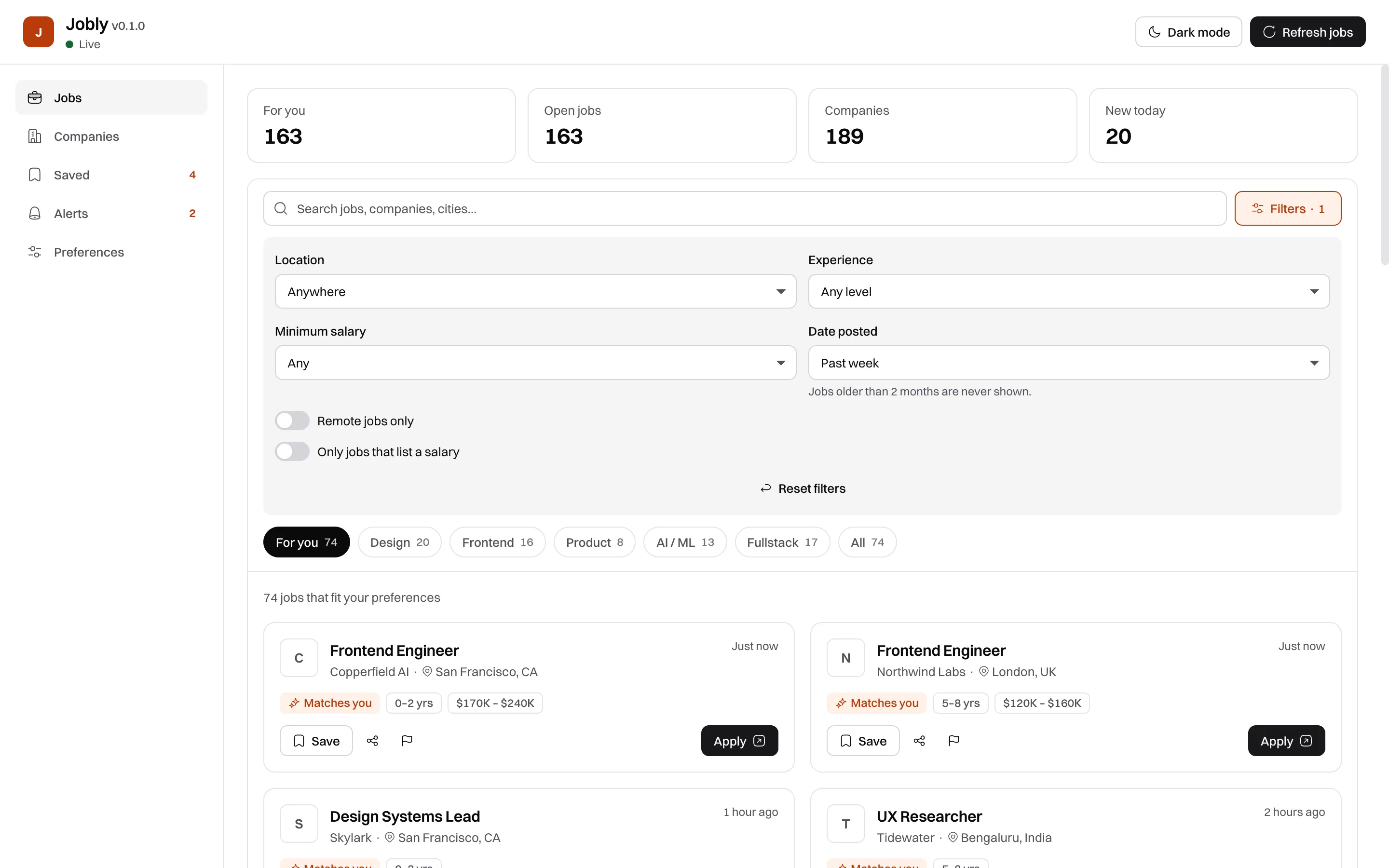
Task: Click the Jobly J logo icon
Action: click(x=39, y=31)
